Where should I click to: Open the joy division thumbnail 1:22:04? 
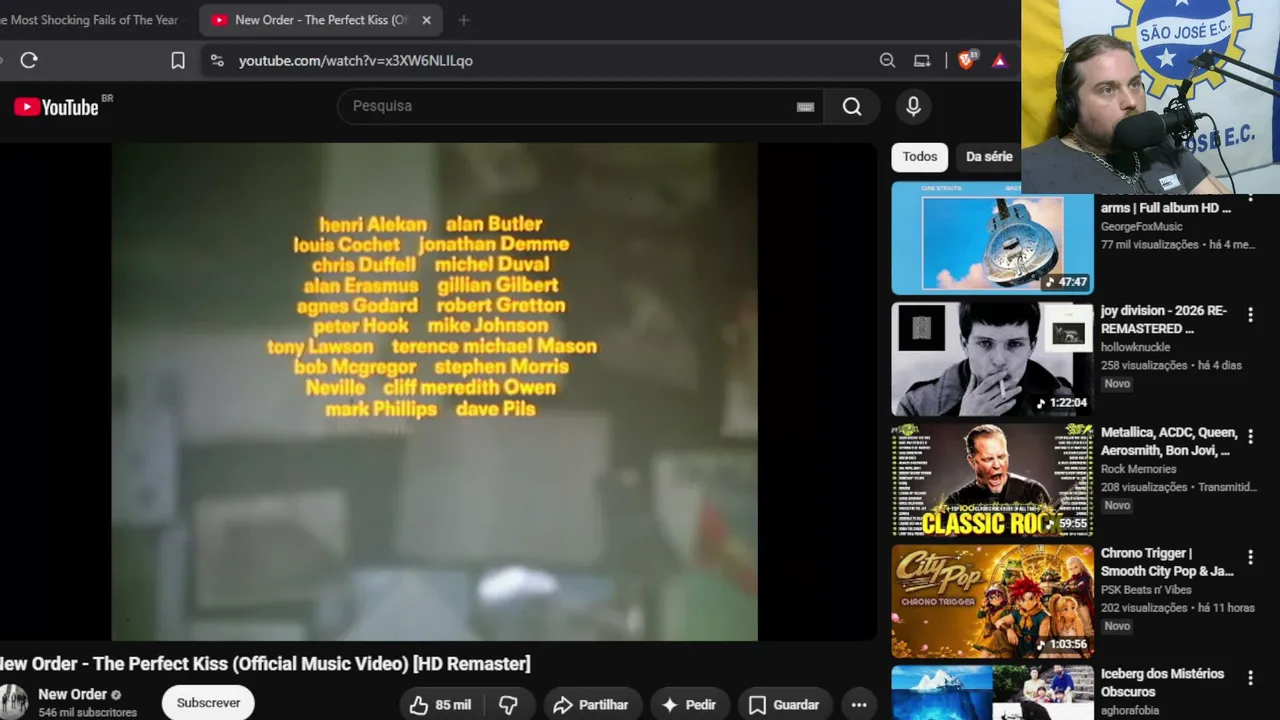pyautogui.click(x=992, y=359)
